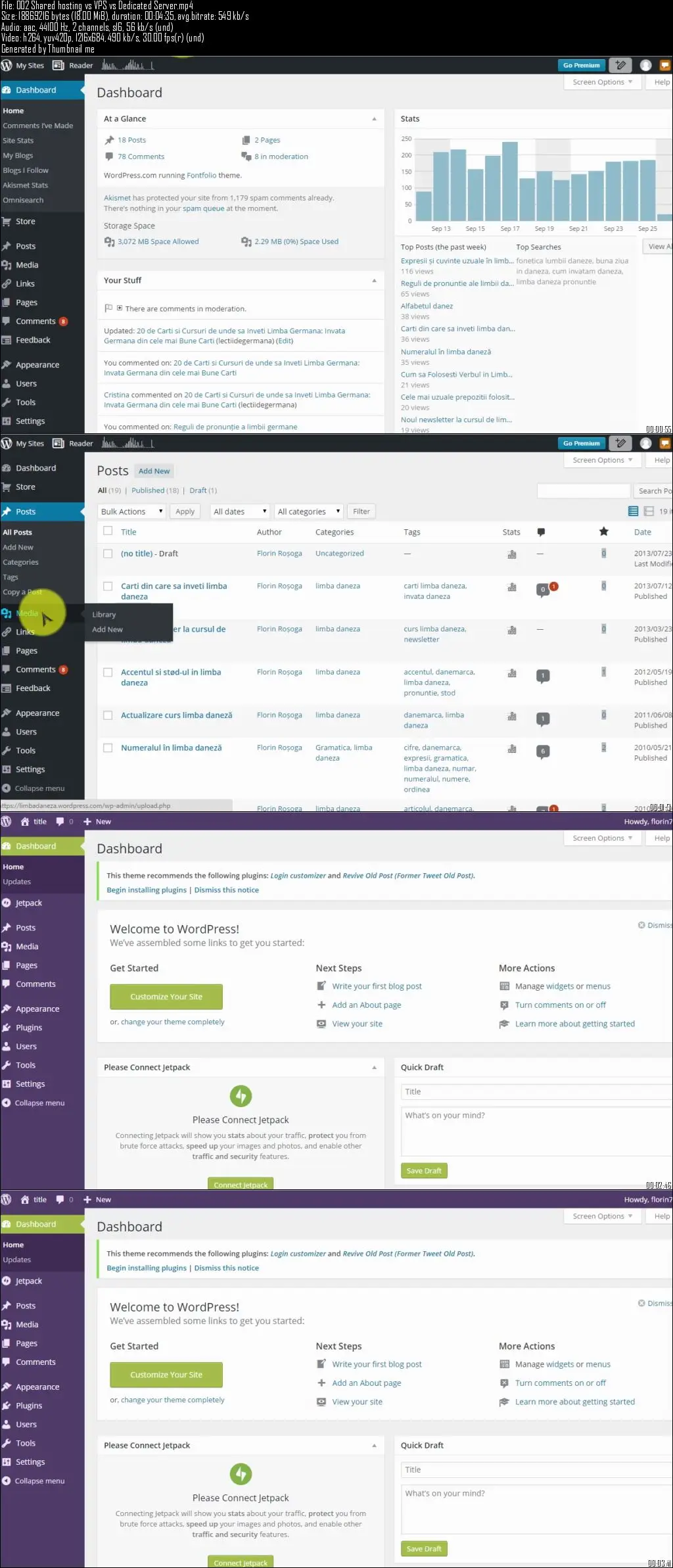Click the pages icon beside 2 Pages

(x=246, y=140)
